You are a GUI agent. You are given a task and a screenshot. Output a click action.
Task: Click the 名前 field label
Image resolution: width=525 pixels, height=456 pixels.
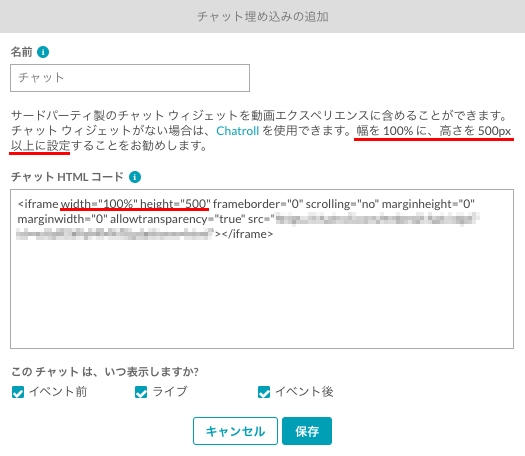(21, 52)
